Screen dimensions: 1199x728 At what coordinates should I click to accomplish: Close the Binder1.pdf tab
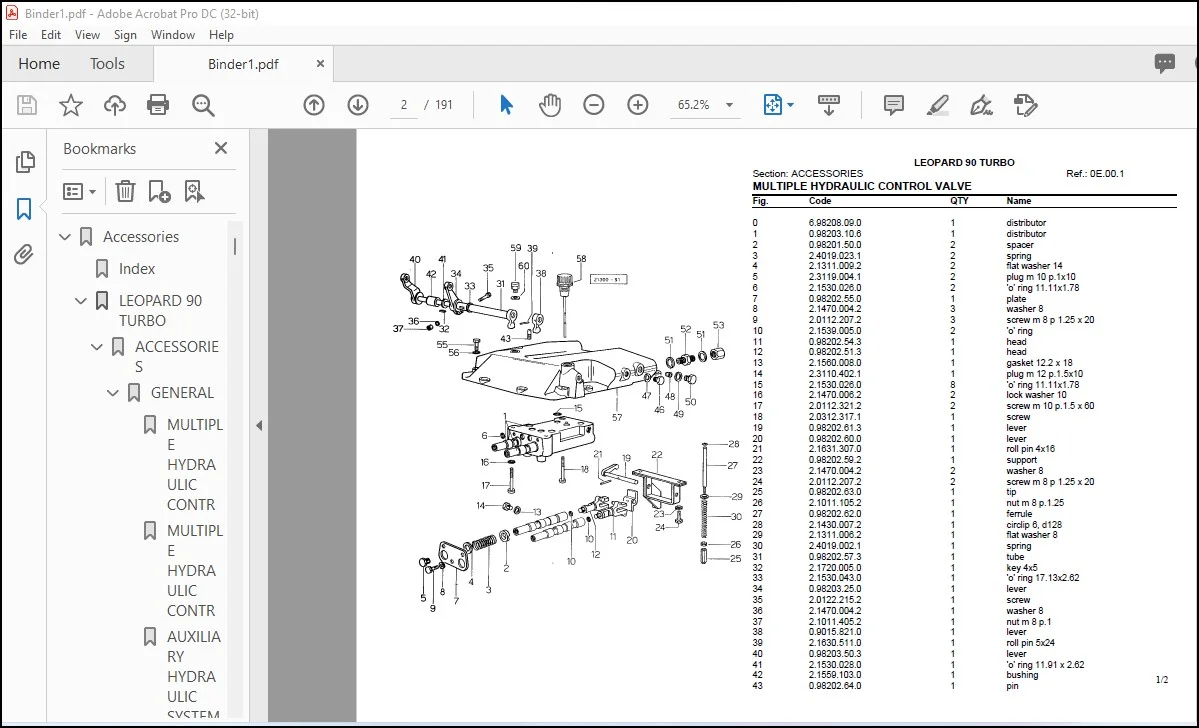320,63
